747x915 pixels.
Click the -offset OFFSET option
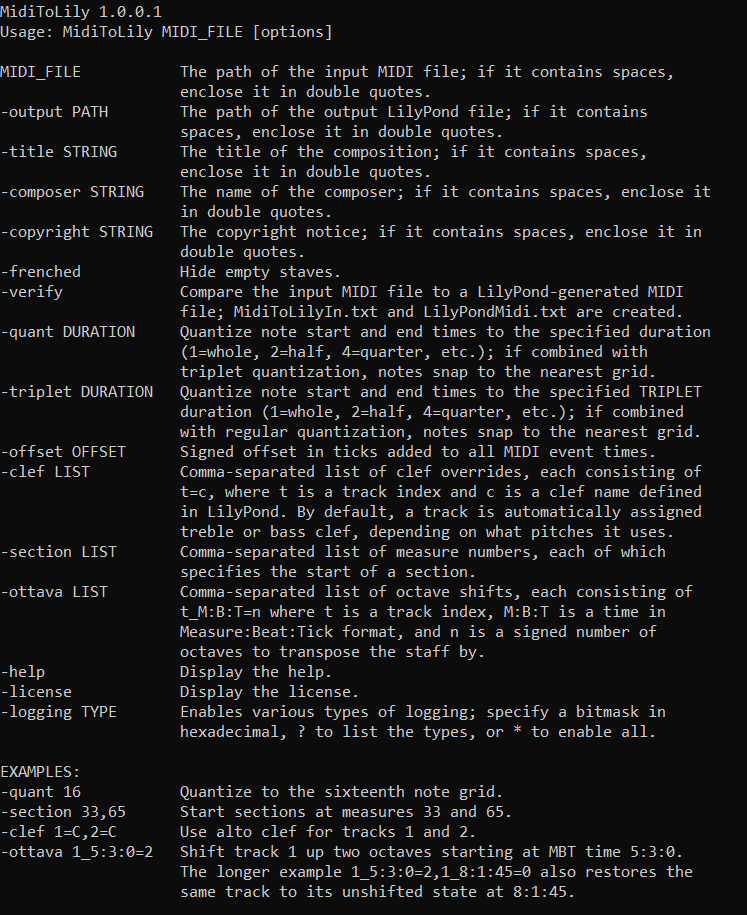[63, 451]
